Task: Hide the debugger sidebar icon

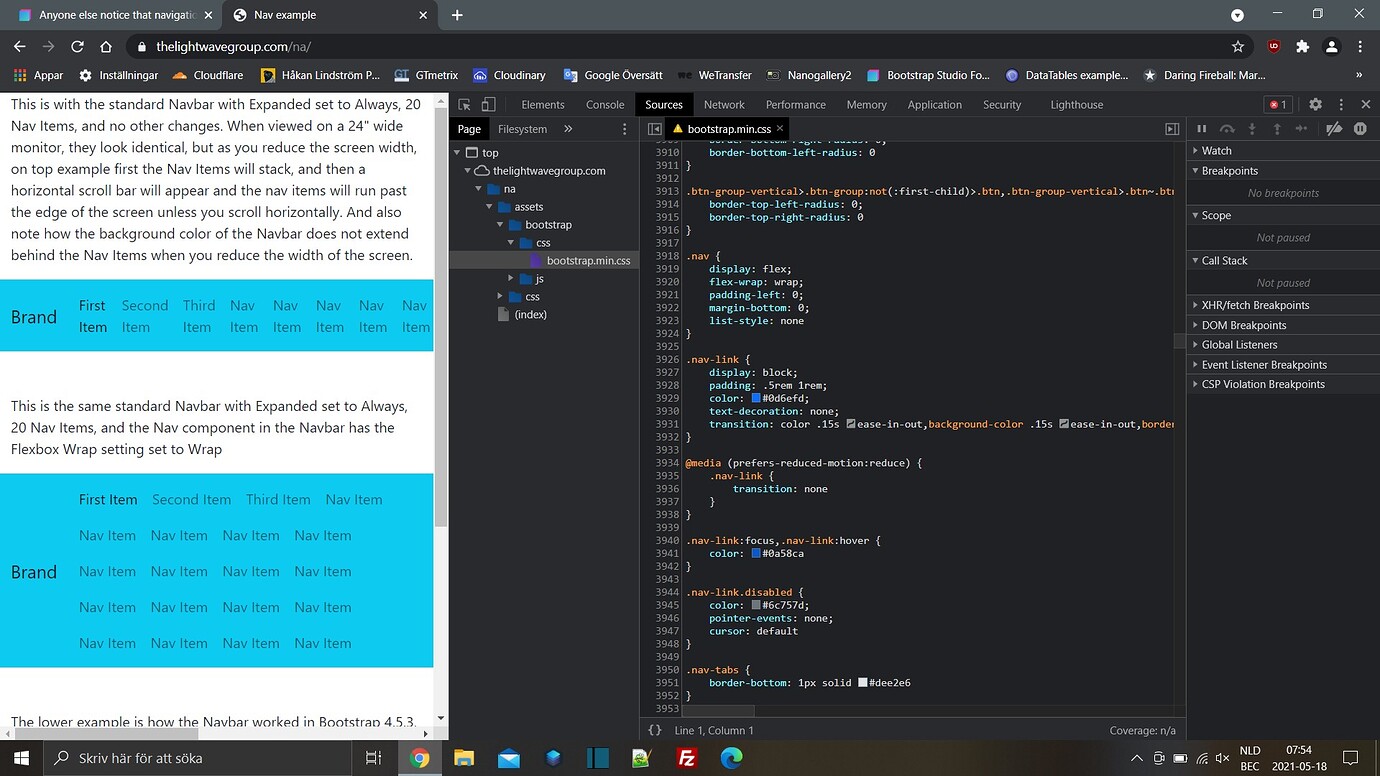Action: tap(1173, 129)
